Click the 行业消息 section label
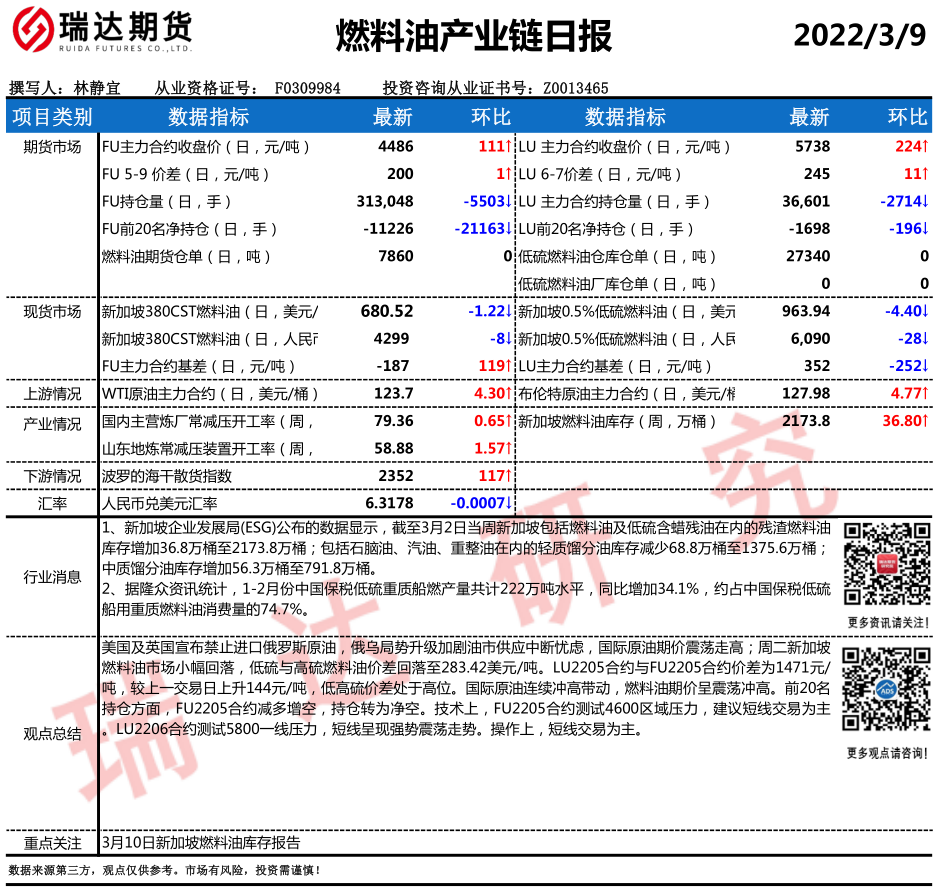This screenshot has width=937, height=891. pos(52,577)
